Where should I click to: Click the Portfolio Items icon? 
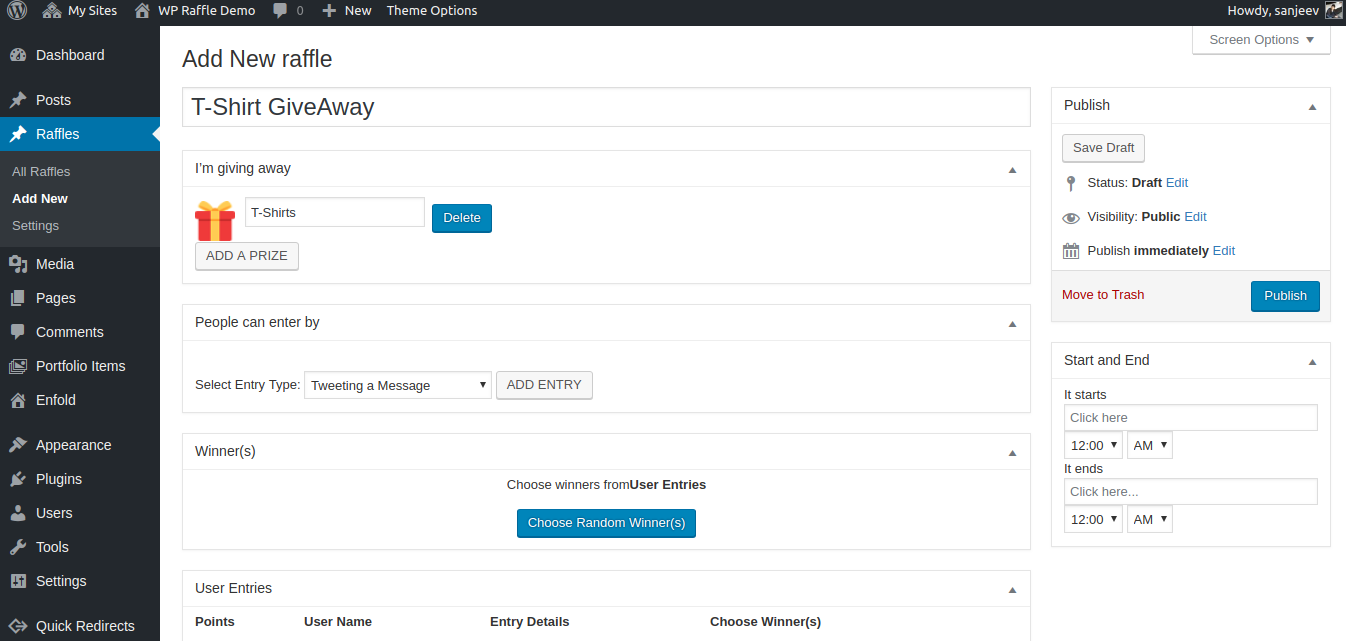coord(18,366)
